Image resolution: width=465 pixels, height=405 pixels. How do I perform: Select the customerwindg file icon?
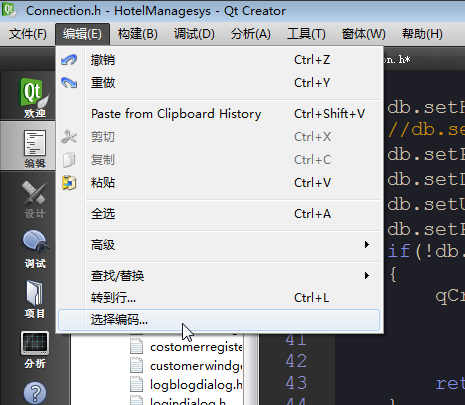click(x=136, y=365)
